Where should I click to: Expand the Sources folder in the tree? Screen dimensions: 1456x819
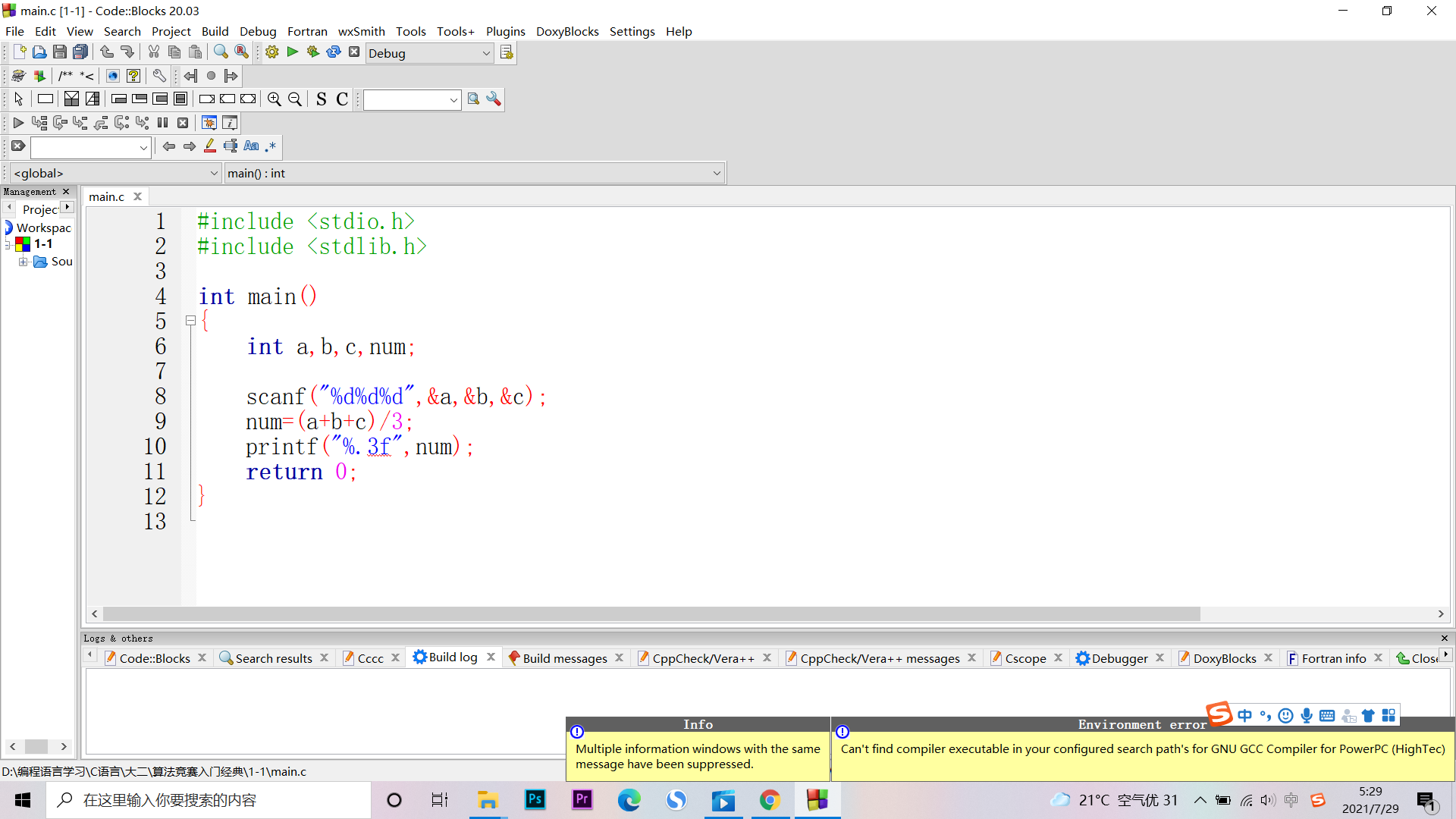(x=24, y=262)
